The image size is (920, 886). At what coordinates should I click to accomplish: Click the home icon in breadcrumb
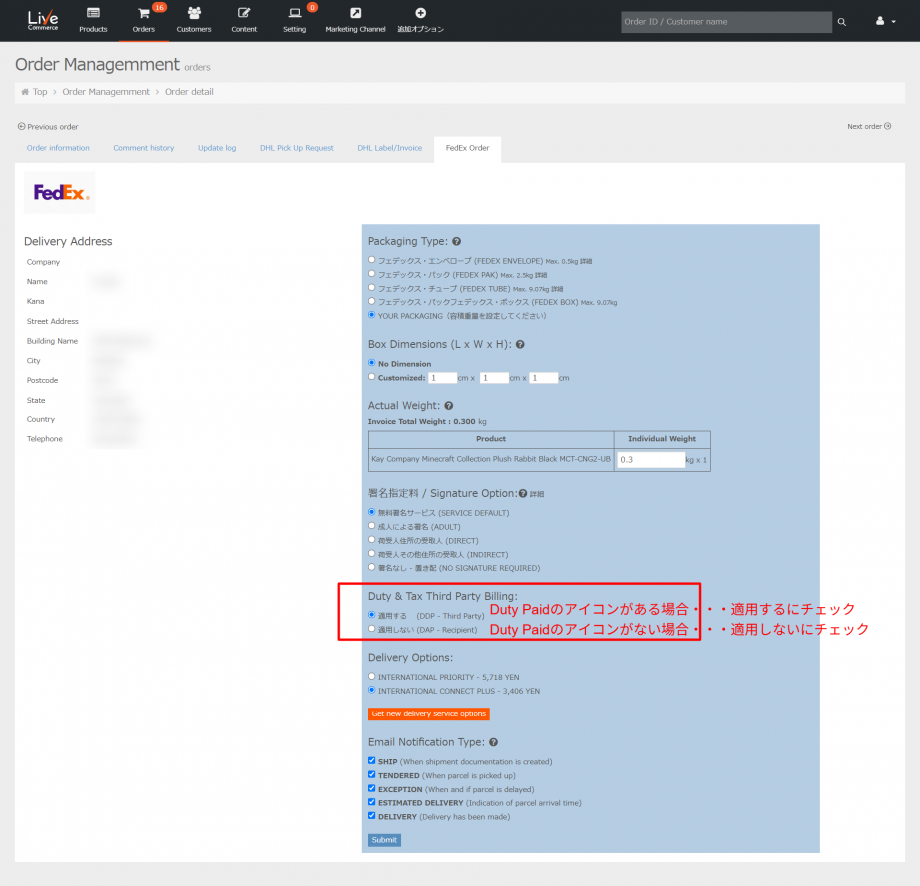pyautogui.click(x=25, y=92)
